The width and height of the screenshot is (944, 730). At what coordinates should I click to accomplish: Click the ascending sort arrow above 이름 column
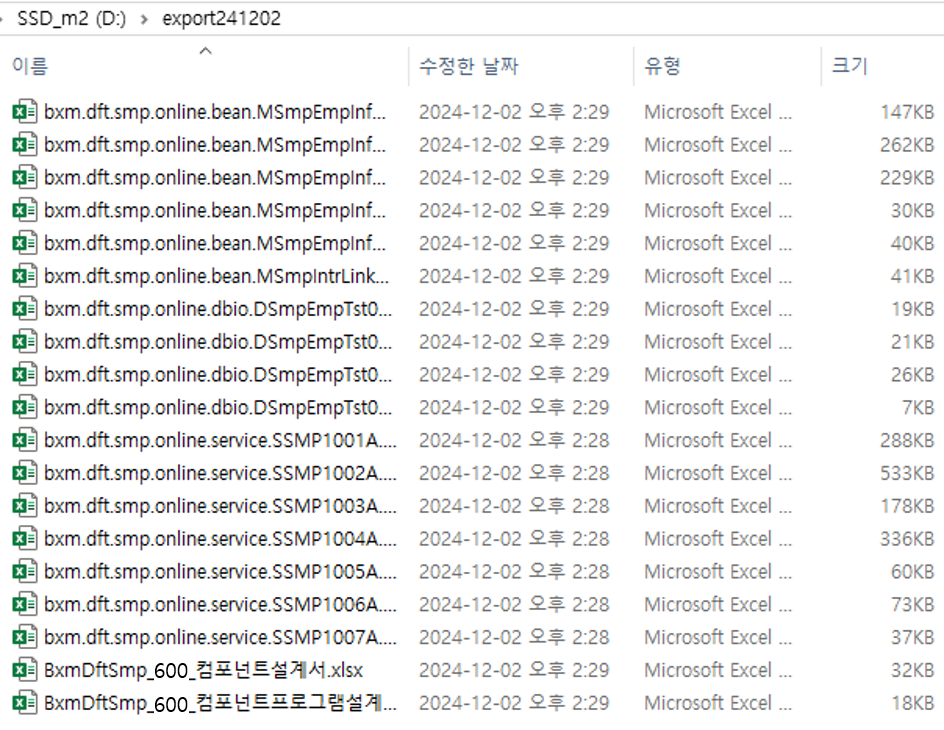pos(205,50)
